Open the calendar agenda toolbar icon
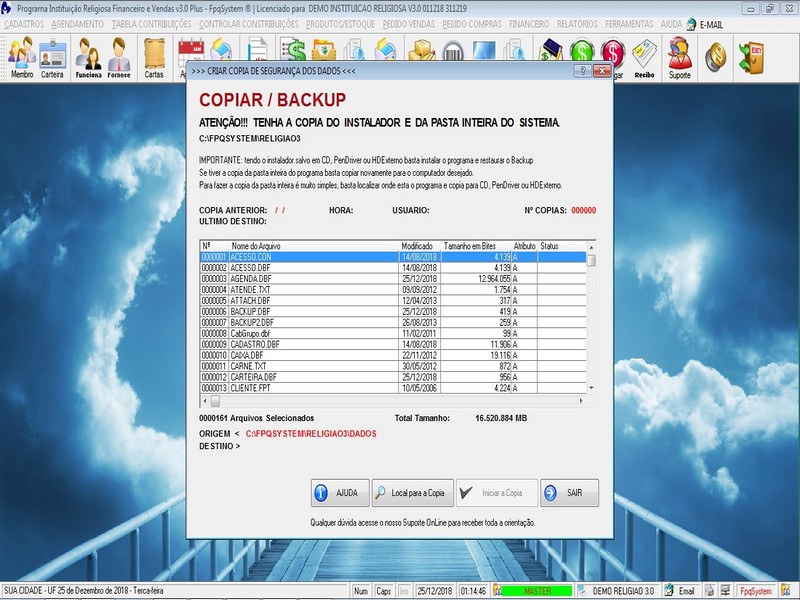Viewport: 800px width, 600px height. coord(191,51)
